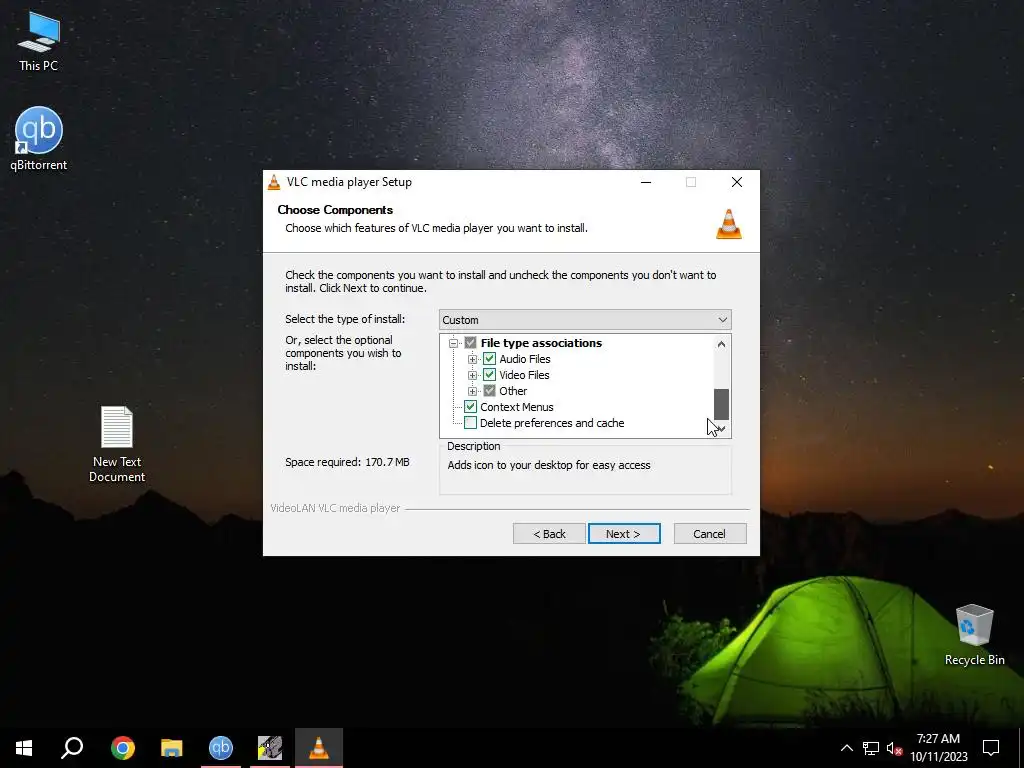Select the Video Files label
The height and width of the screenshot is (768, 1024).
[524, 375]
